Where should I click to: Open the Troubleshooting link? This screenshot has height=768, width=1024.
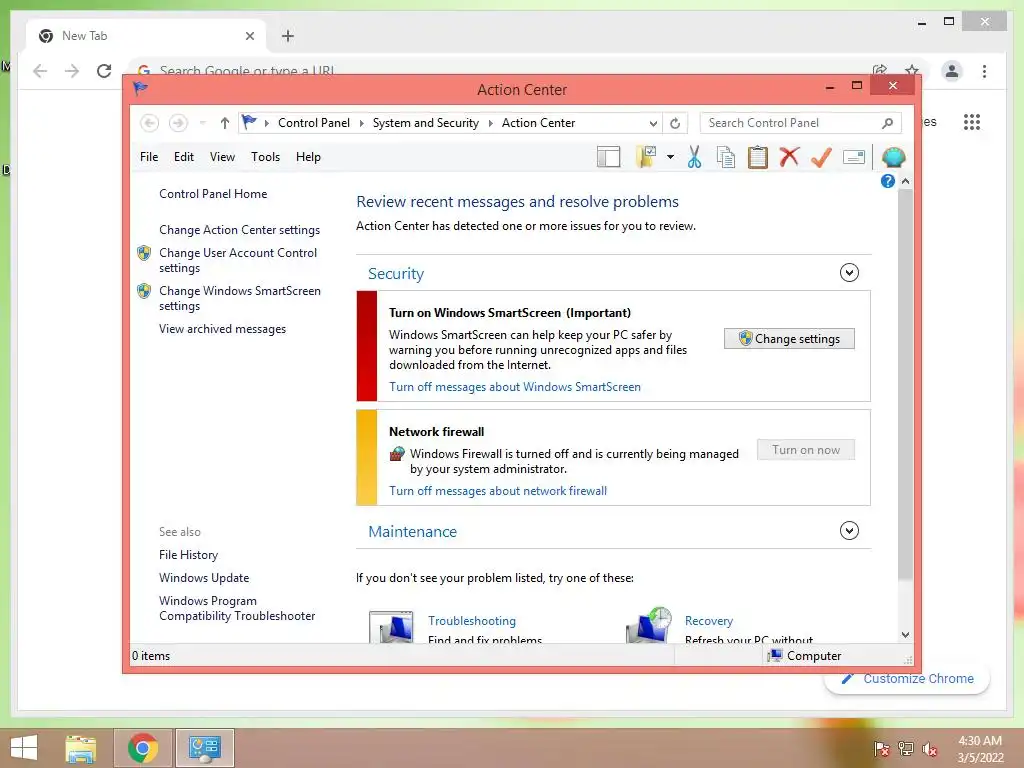point(472,620)
